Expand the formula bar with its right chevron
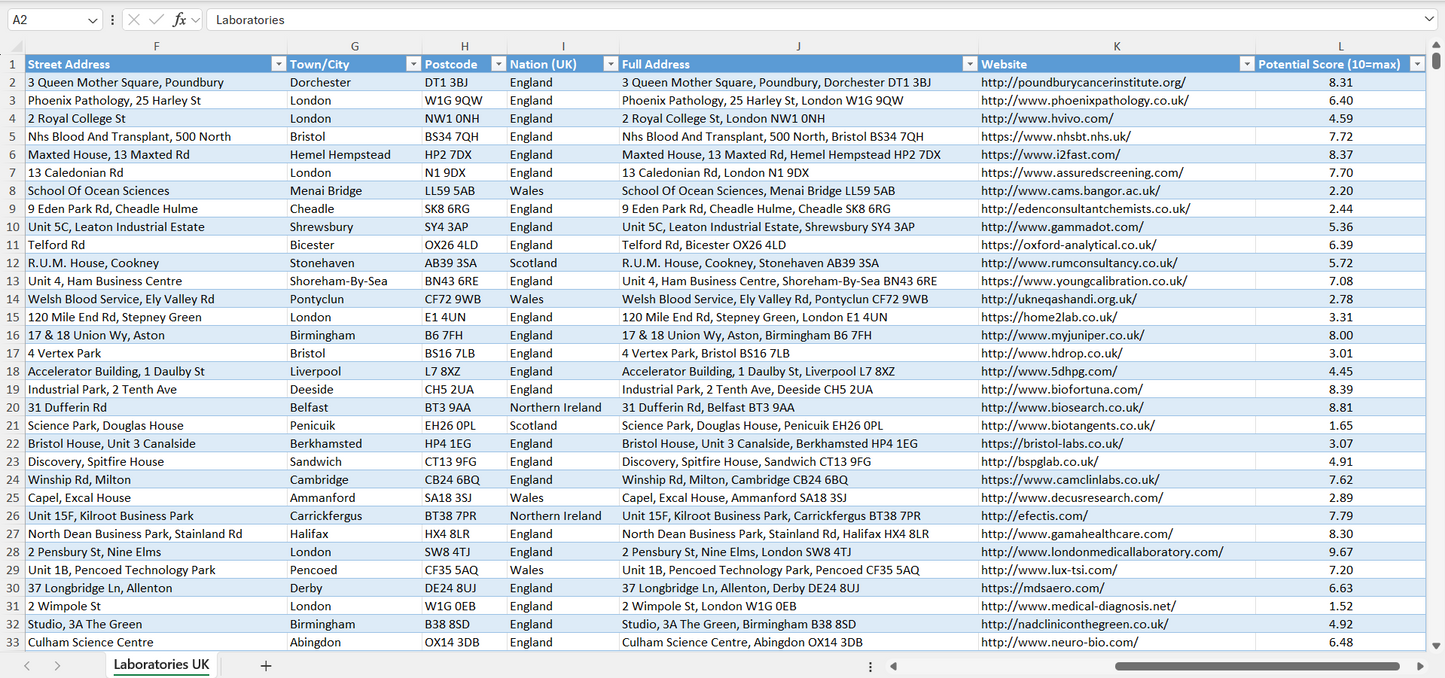 coord(1430,19)
